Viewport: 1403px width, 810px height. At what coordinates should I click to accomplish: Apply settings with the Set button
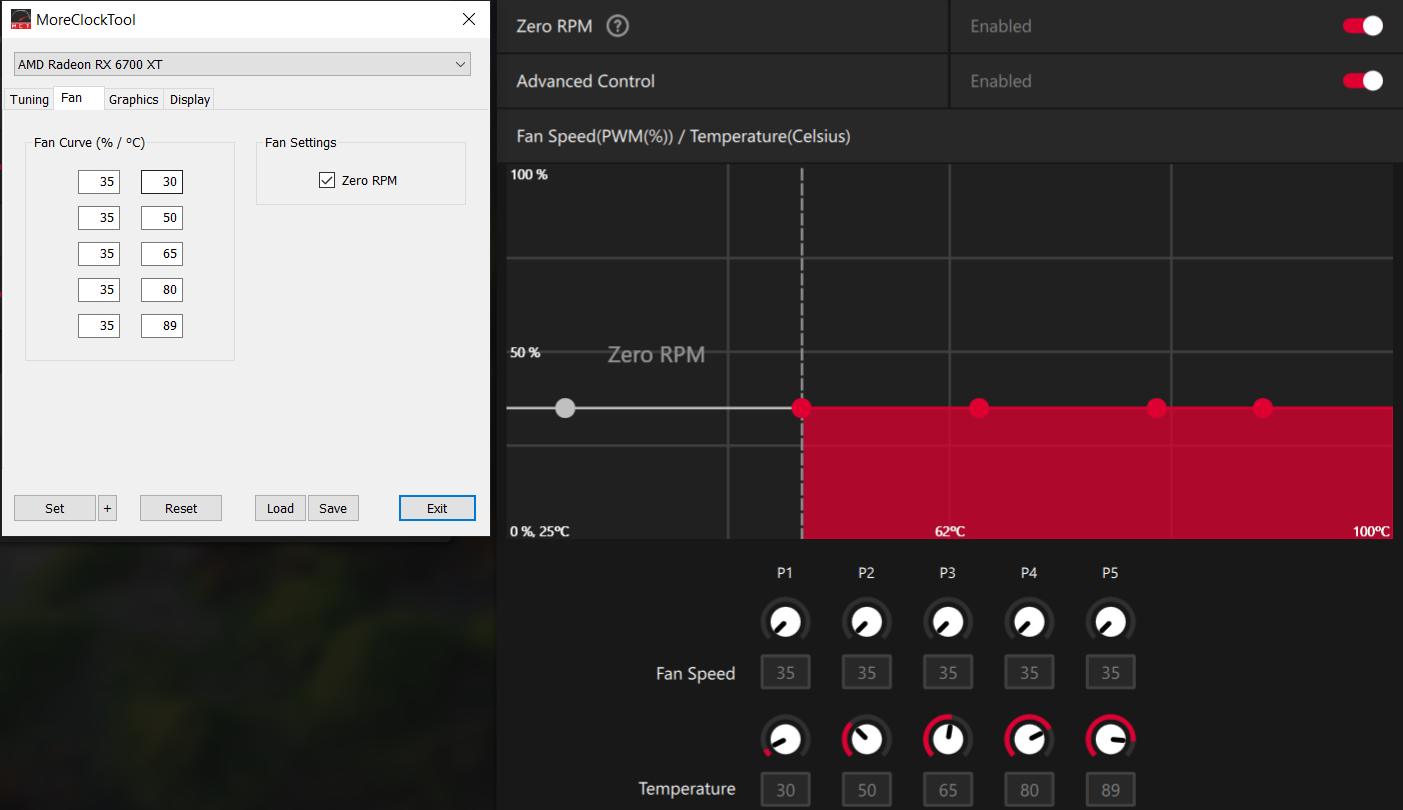coord(55,508)
